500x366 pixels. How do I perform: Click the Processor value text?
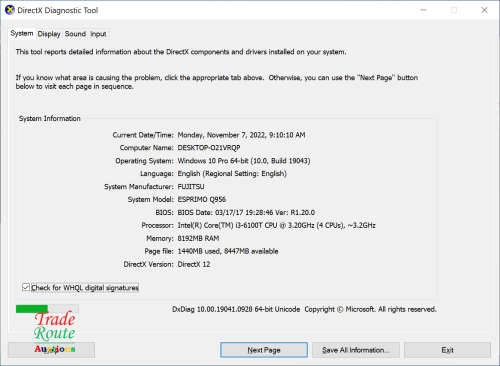click(x=276, y=225)
